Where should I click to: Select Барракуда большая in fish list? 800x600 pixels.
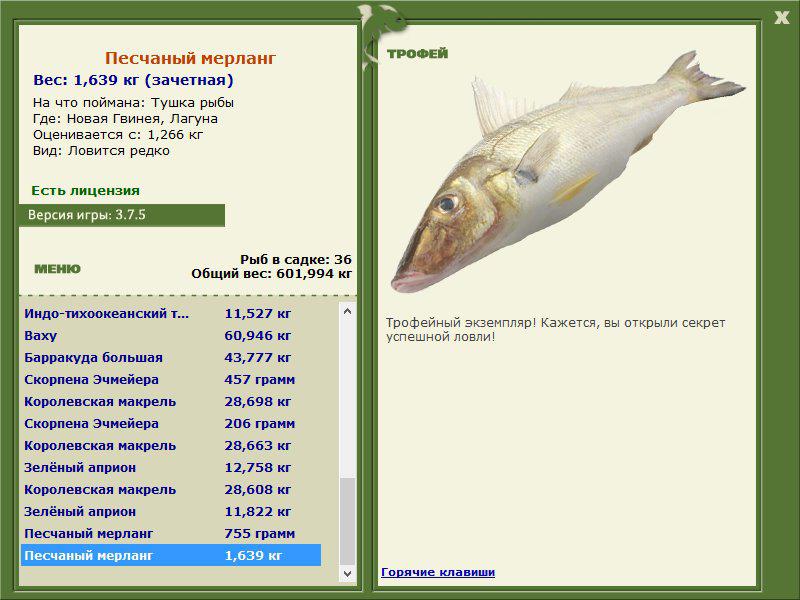coord(171,358)
